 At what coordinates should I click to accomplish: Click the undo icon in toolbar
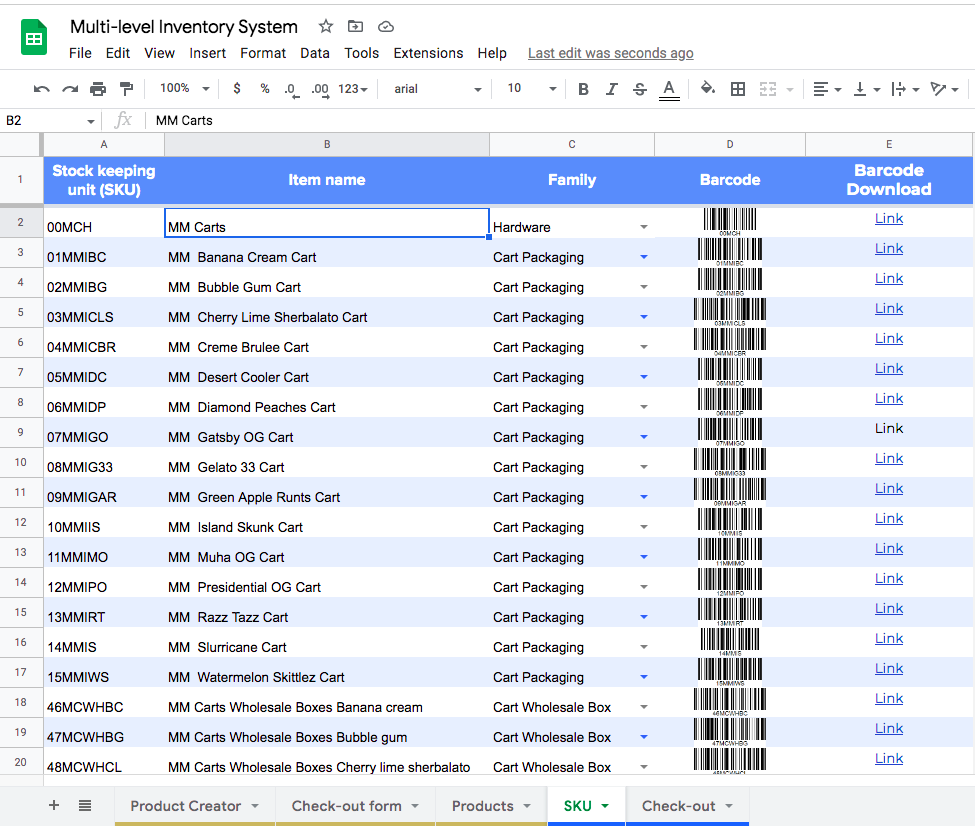click(41, 89)
